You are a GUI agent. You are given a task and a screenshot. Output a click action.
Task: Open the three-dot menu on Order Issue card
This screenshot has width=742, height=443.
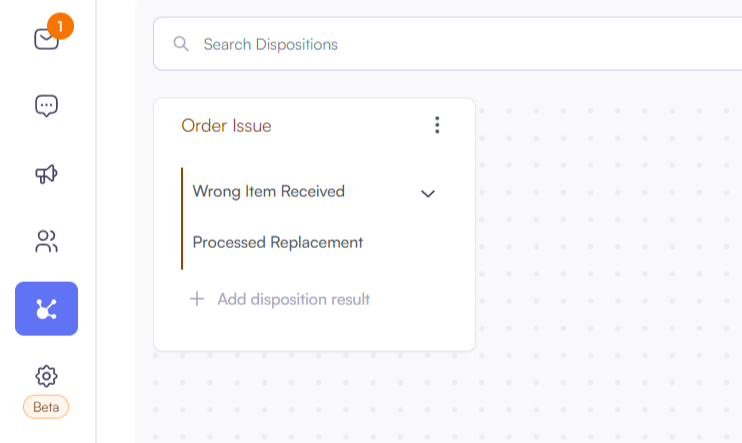click(437, 125)
